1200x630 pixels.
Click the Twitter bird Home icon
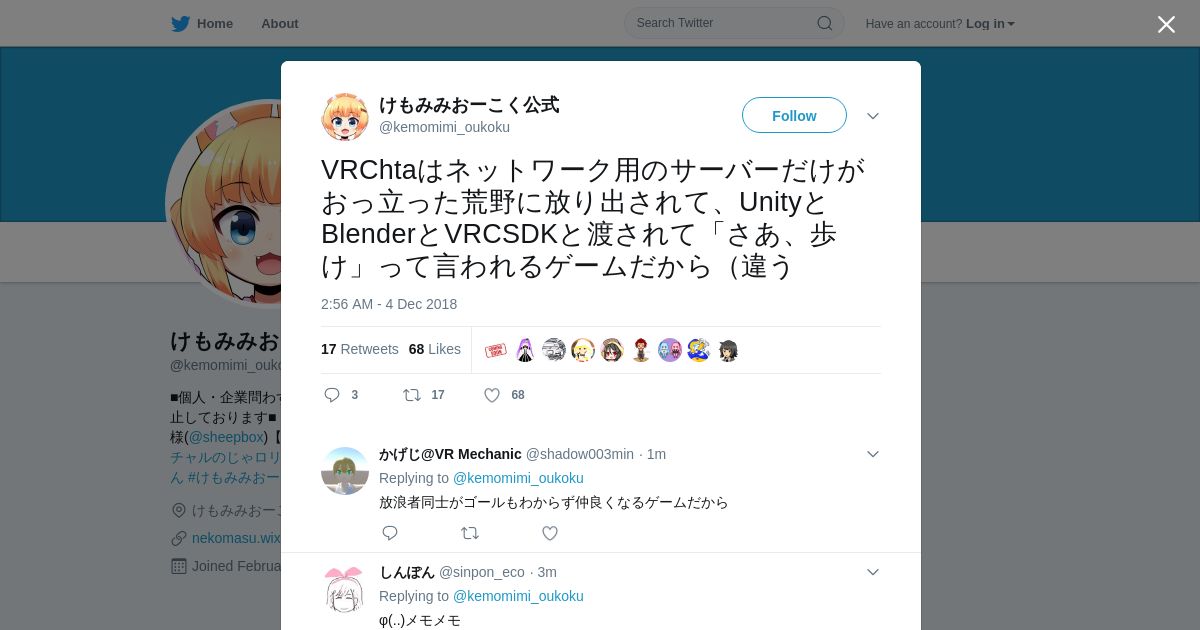[180, 23]
